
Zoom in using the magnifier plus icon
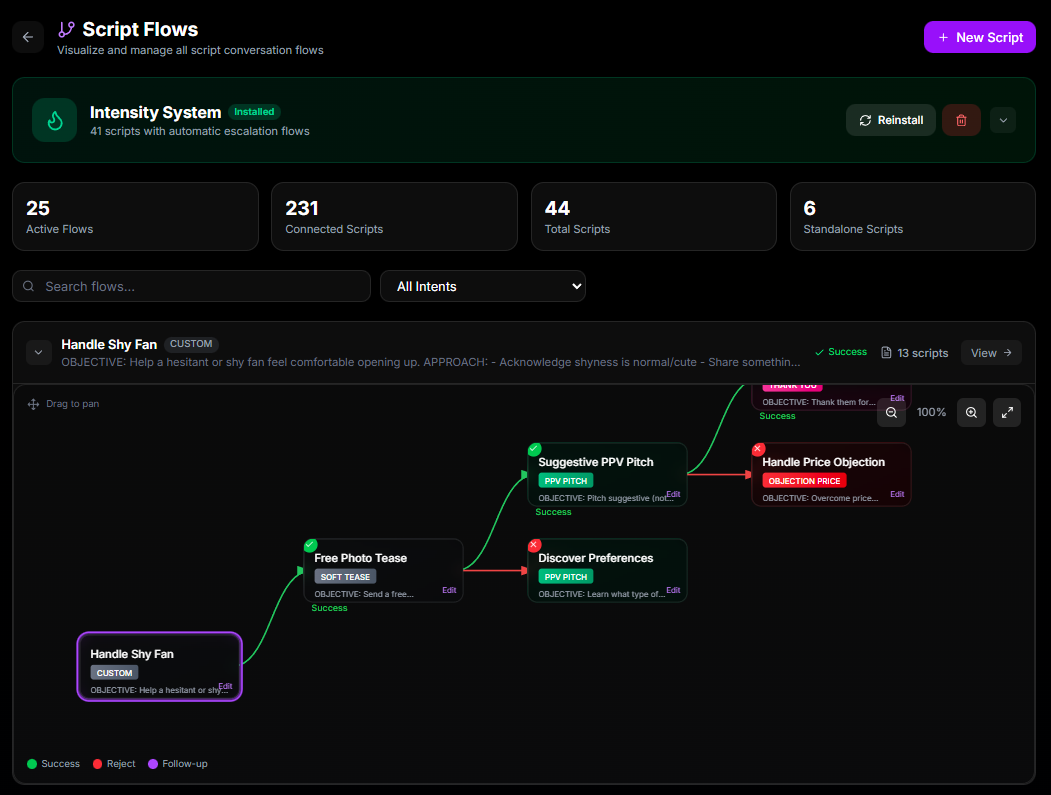click(971, 412)
